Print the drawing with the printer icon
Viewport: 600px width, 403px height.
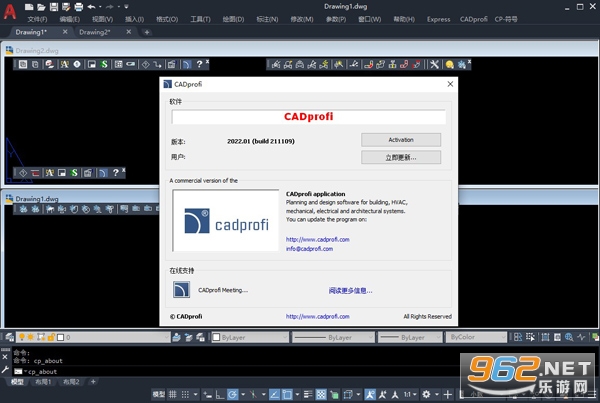pos(78,7)
